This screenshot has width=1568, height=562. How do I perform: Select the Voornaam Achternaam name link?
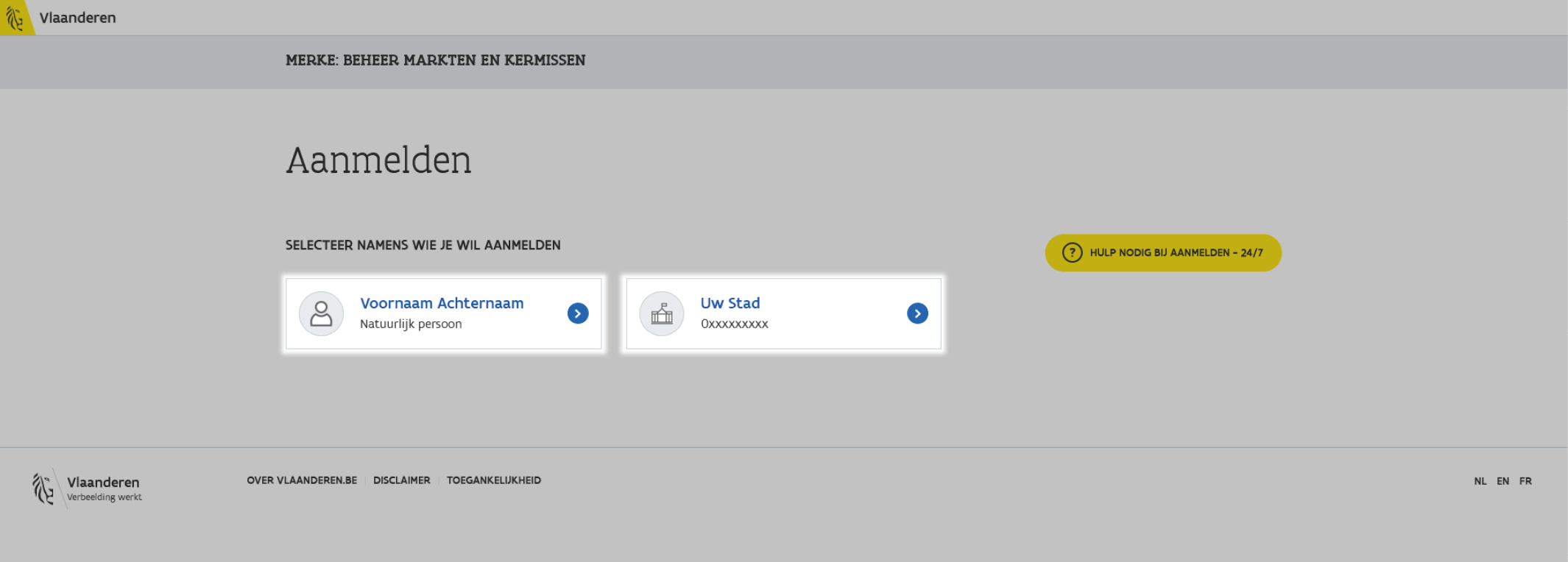[442, 303]
